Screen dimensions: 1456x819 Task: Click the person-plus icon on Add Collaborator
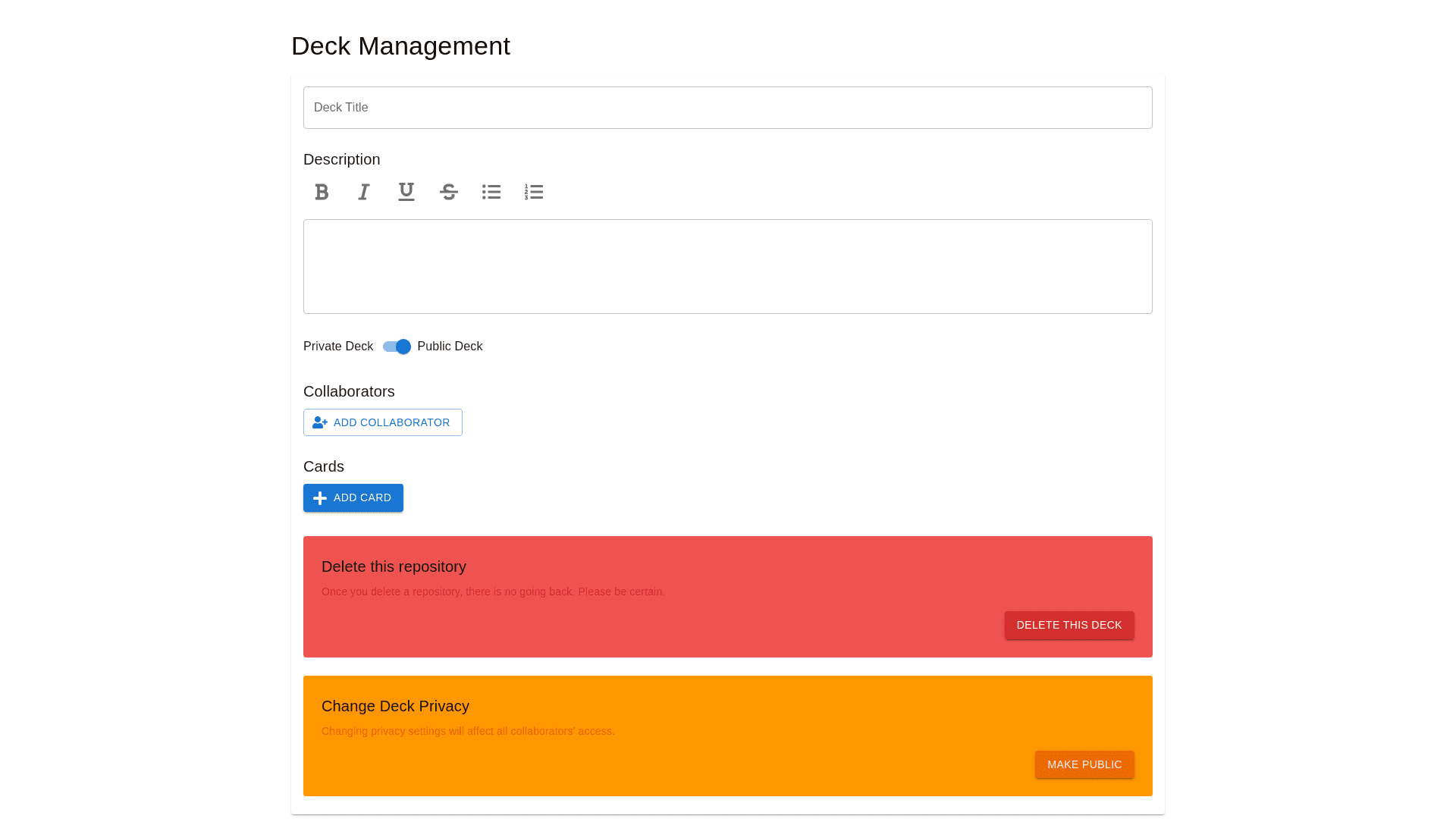coord(320,422)
